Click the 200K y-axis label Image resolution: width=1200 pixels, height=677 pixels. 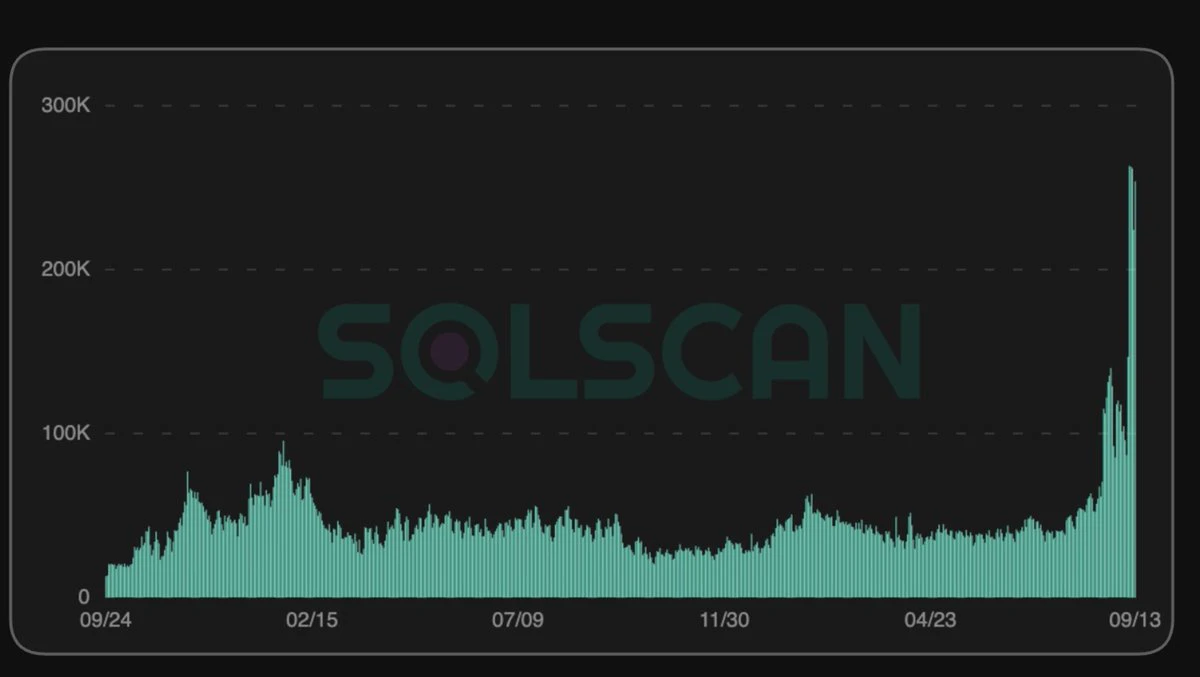pos(66,270)
